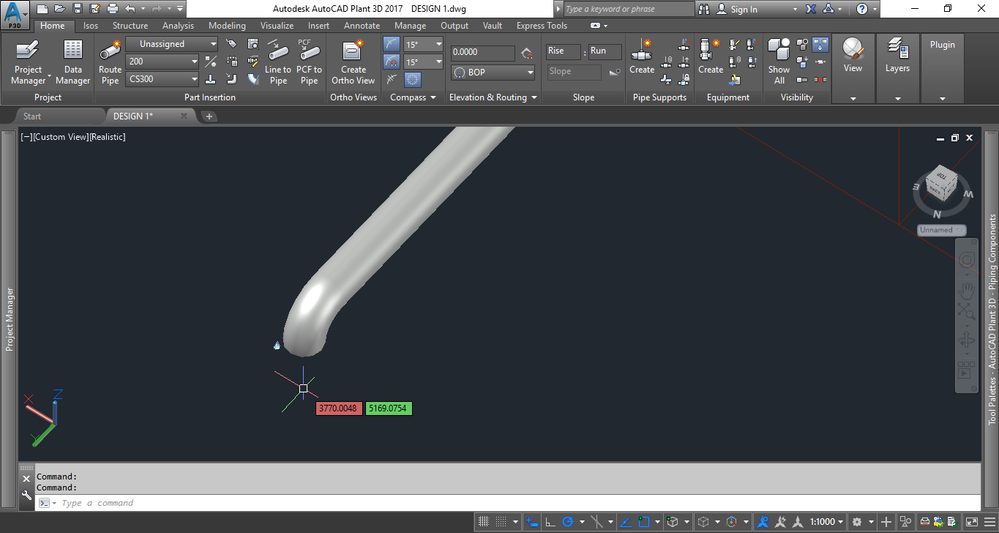Toggle ortho mode in status bar
The height and width of the screenshot is (533, 999).
pos(550,522)
